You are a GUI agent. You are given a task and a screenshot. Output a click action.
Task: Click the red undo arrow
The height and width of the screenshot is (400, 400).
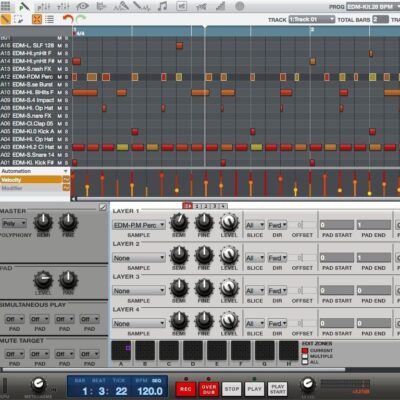coord(68,19)
